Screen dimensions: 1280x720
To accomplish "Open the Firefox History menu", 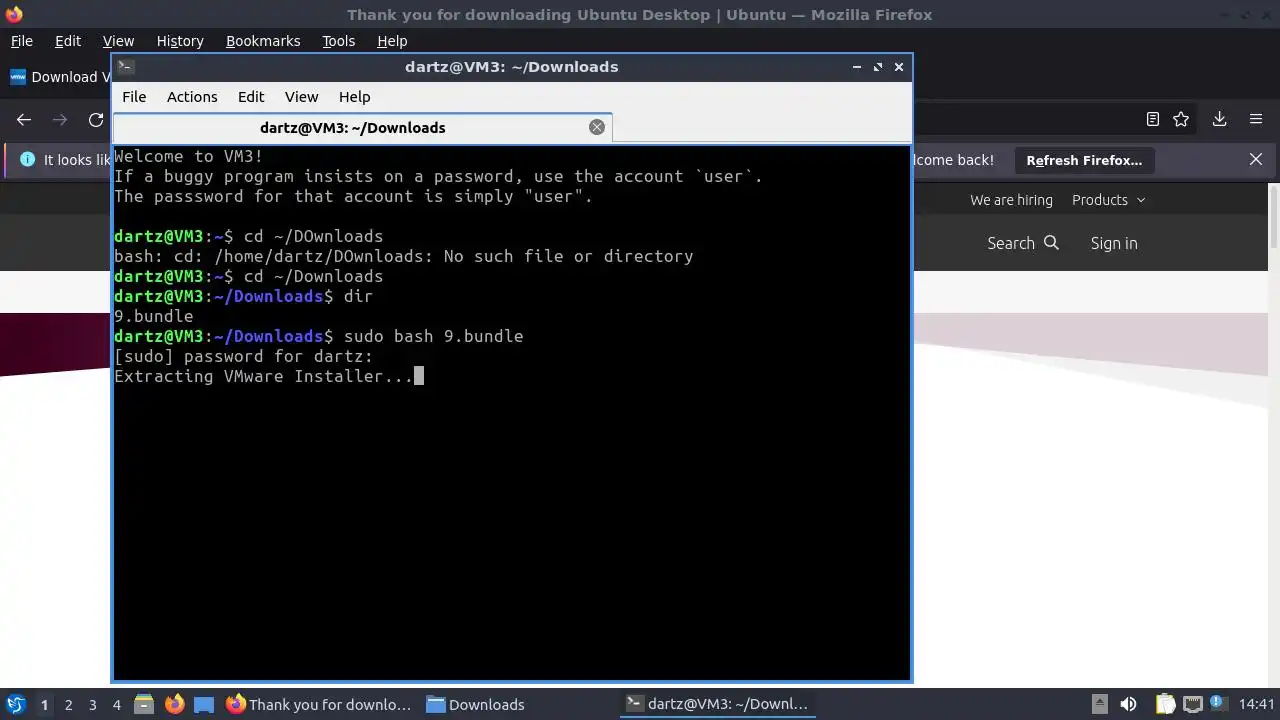I will 180,41.
